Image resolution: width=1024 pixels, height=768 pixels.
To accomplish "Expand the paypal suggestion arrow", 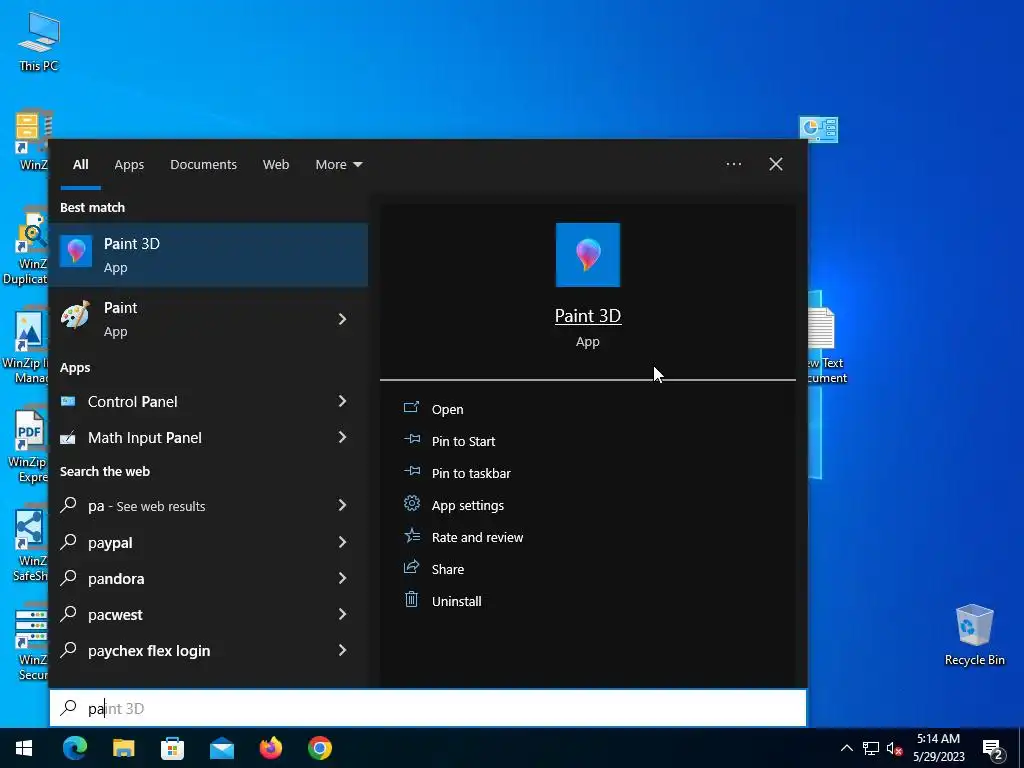I will click(x=342, y=541).
